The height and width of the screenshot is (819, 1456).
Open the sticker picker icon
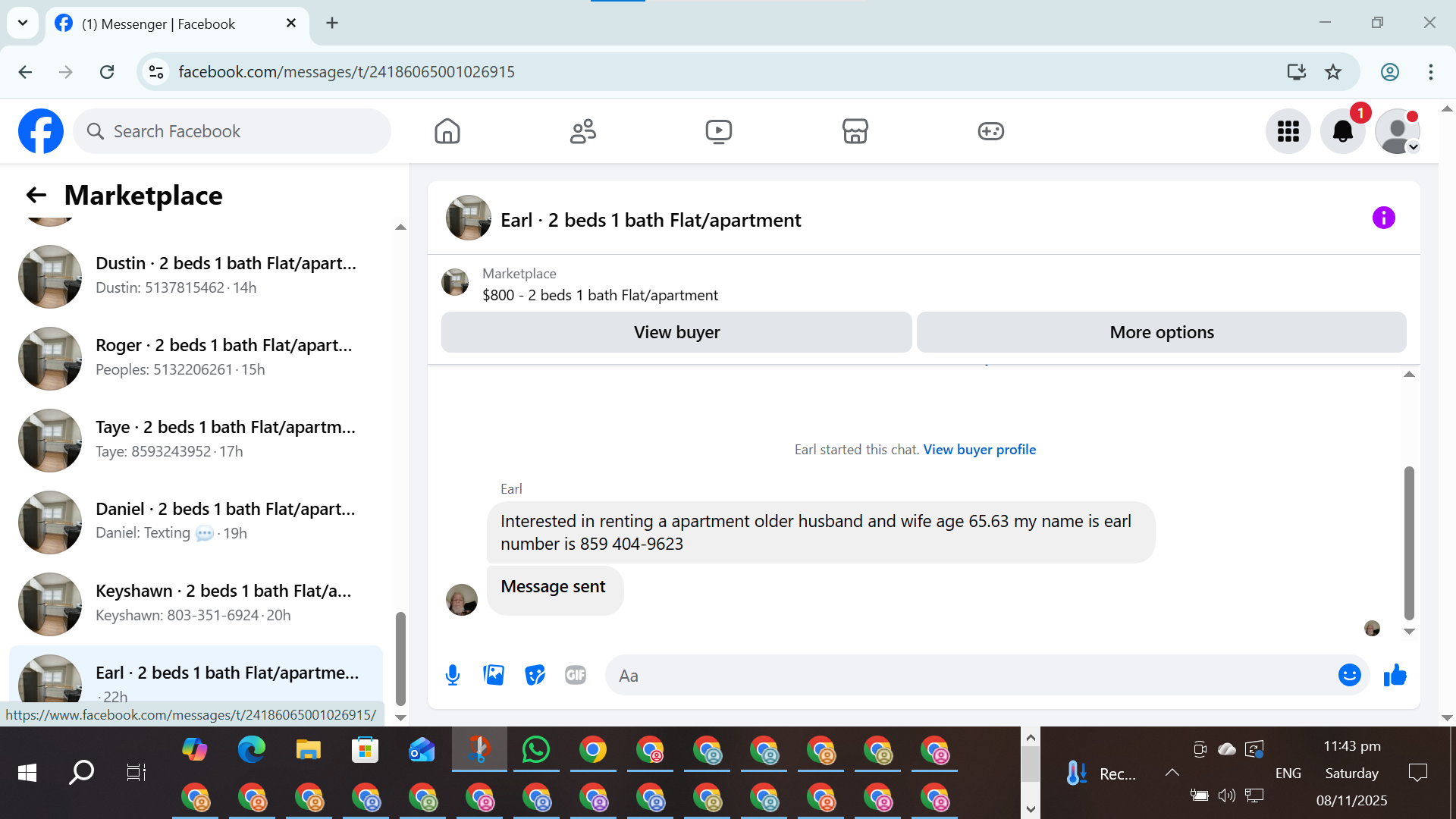535,675
